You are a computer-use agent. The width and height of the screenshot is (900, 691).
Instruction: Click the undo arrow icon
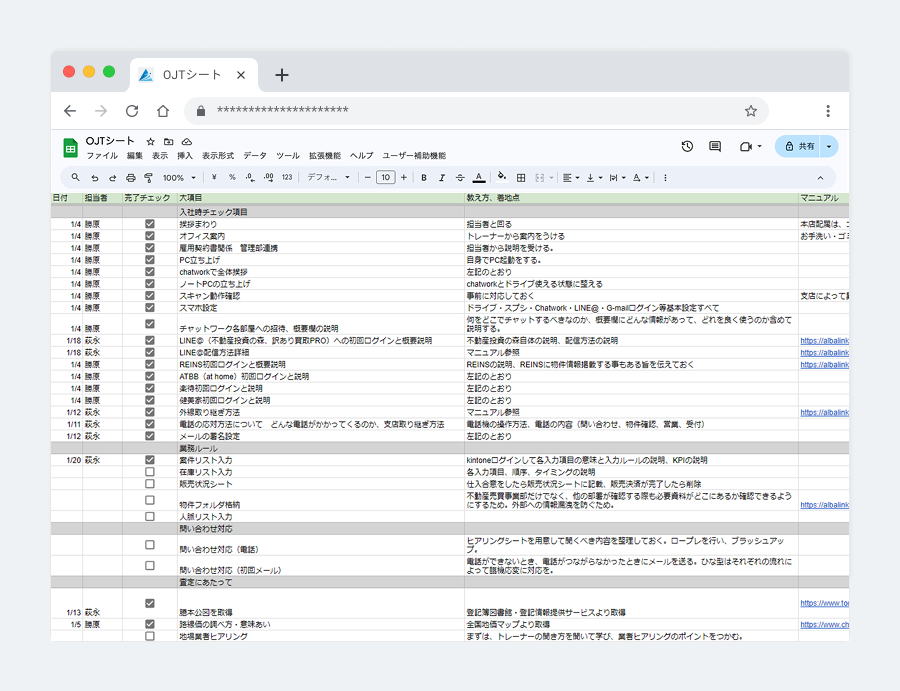pos(95,177)
